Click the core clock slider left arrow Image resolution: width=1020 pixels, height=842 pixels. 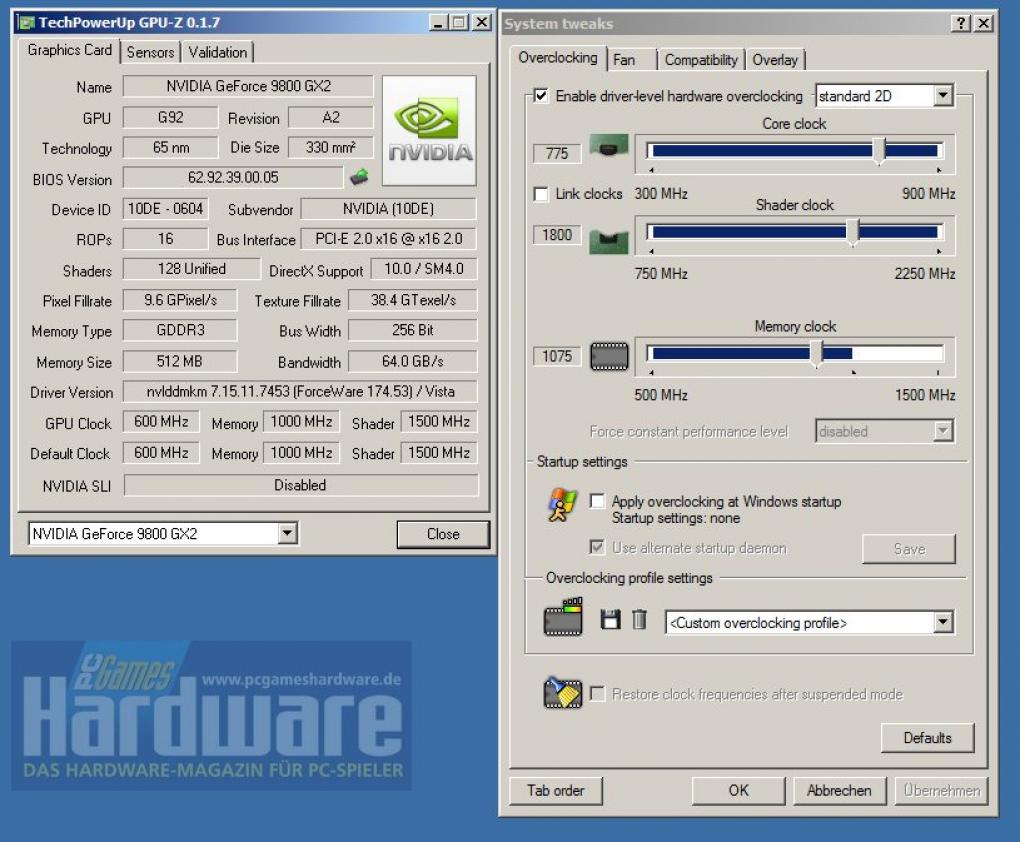click(651, 170)
